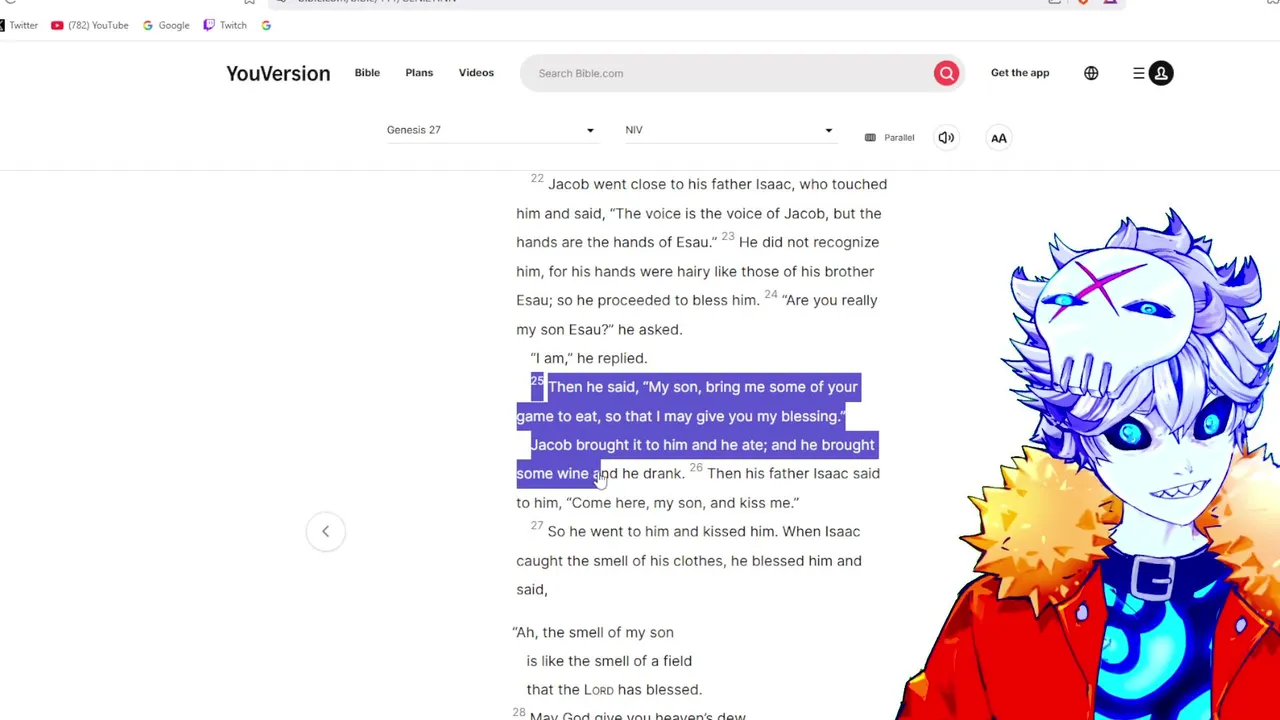Click line "is like the smell of a field"
Viewport: 1280px width, 720px height.
[x=609, y=661]
